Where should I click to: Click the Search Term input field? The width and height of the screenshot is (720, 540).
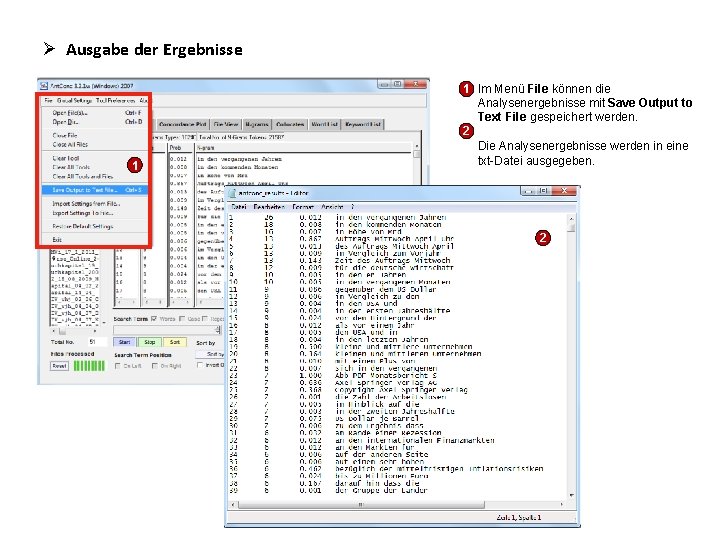point(167,330)
